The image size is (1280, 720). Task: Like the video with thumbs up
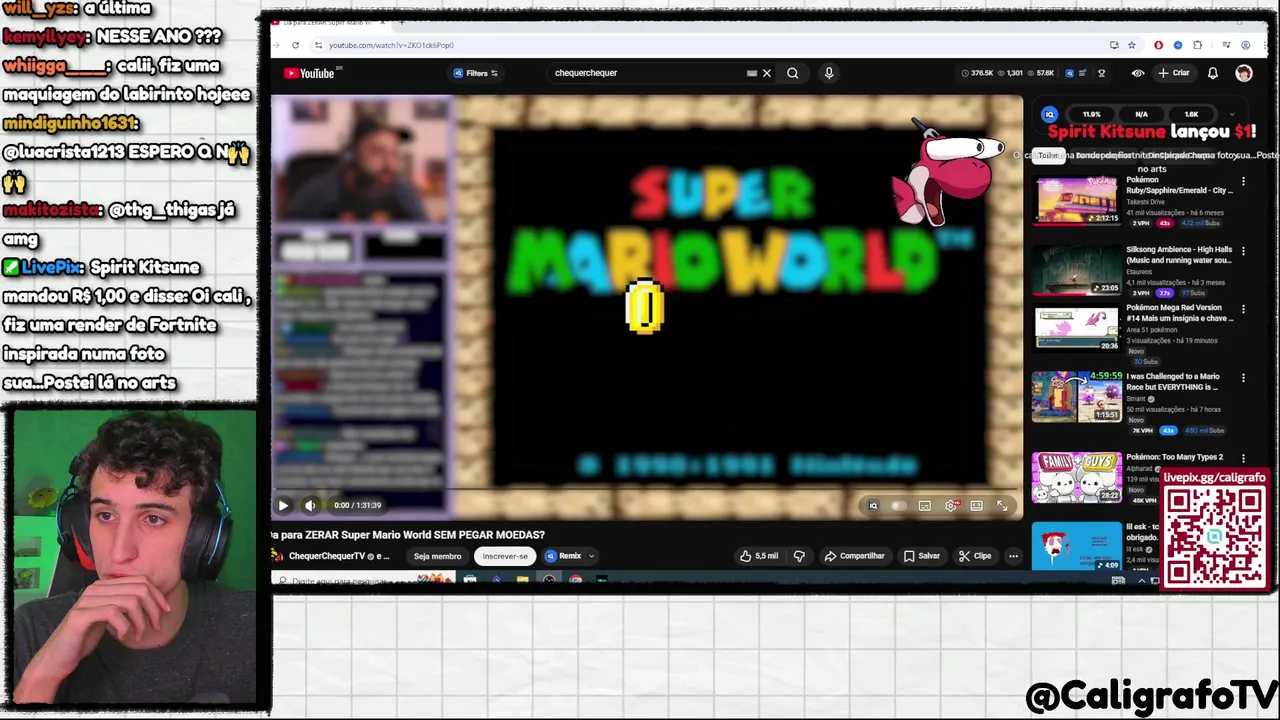(759, 556)
